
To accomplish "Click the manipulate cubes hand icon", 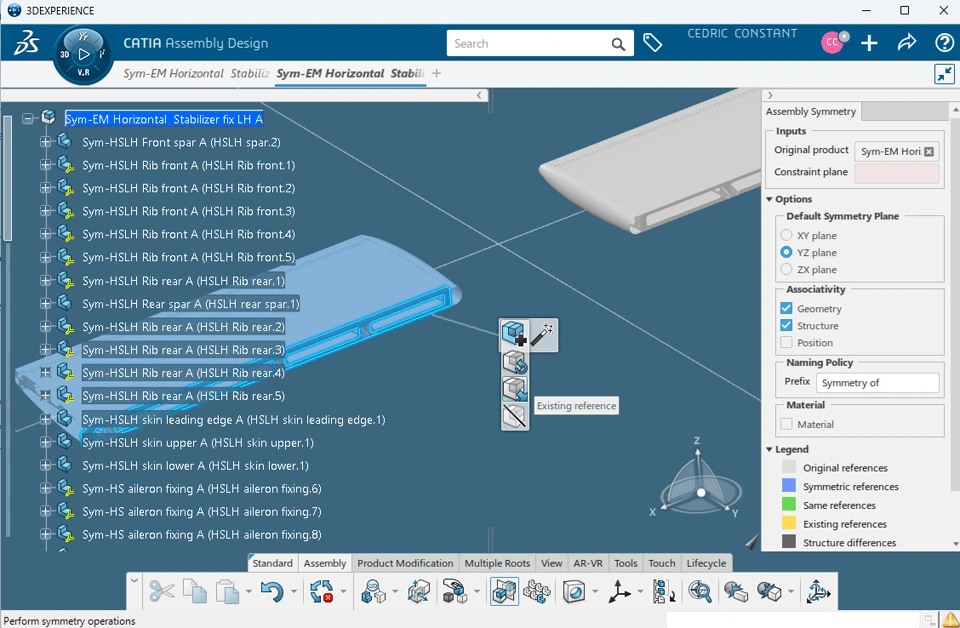I will pos(454,592).
